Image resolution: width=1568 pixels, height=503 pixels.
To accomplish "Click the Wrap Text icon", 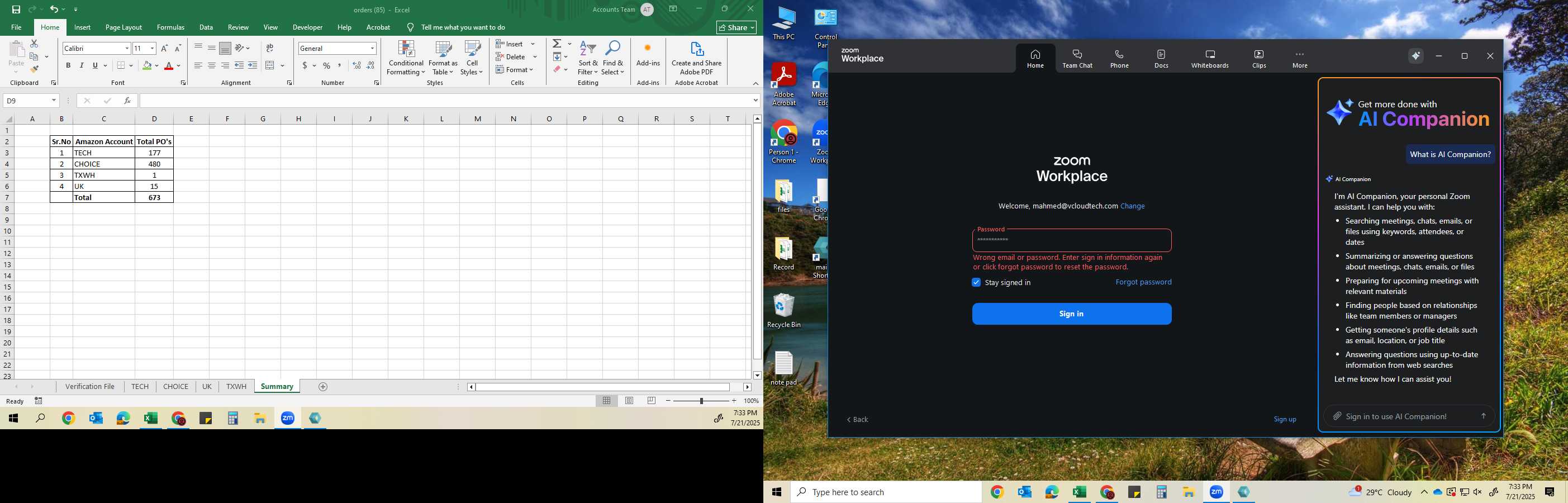I will pos(270,48).
